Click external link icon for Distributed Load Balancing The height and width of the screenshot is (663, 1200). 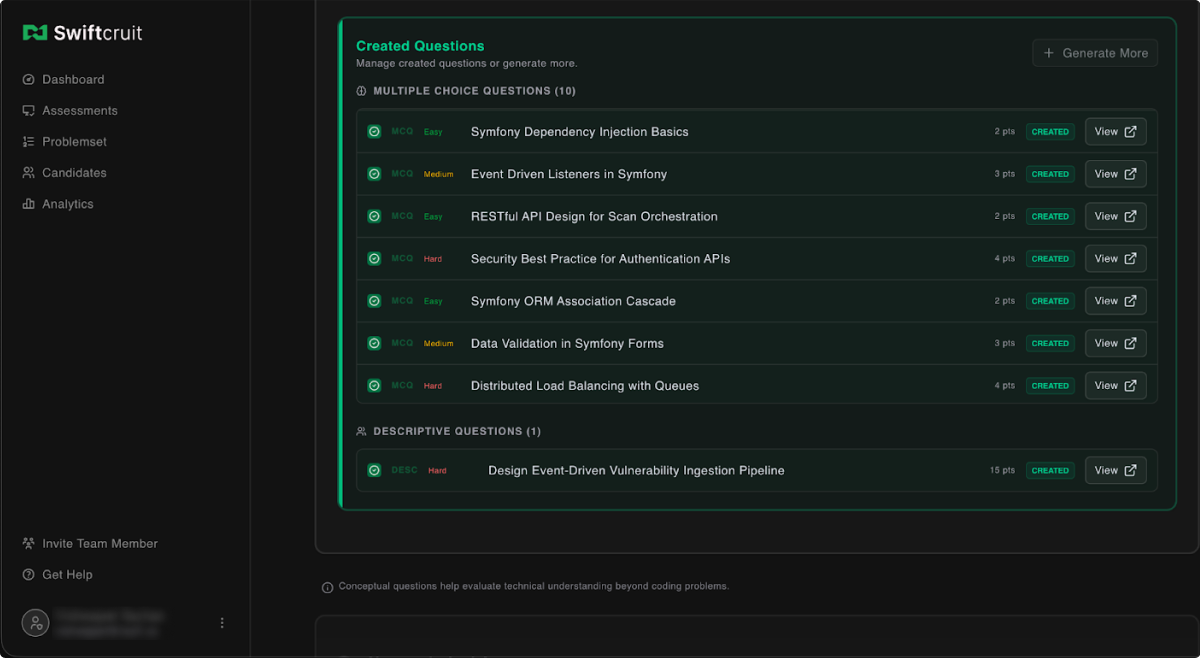pos(1130,386)
